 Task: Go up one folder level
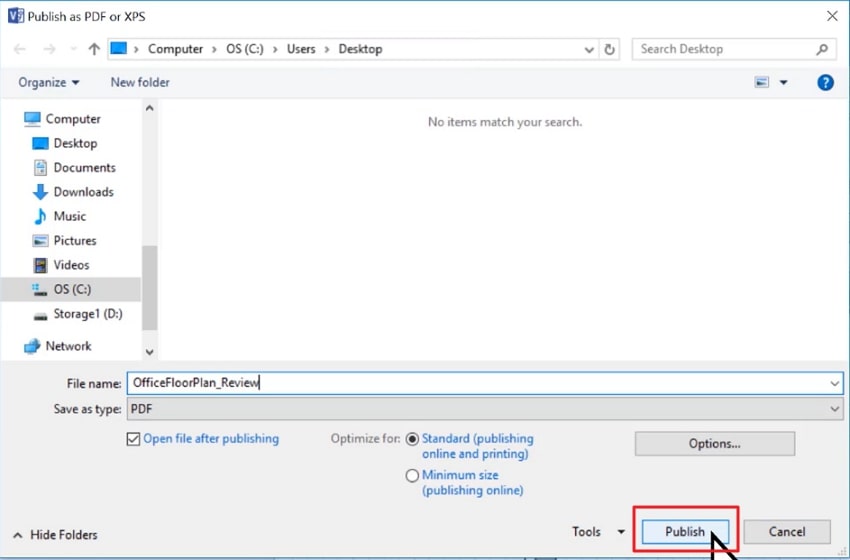[94, 49]
